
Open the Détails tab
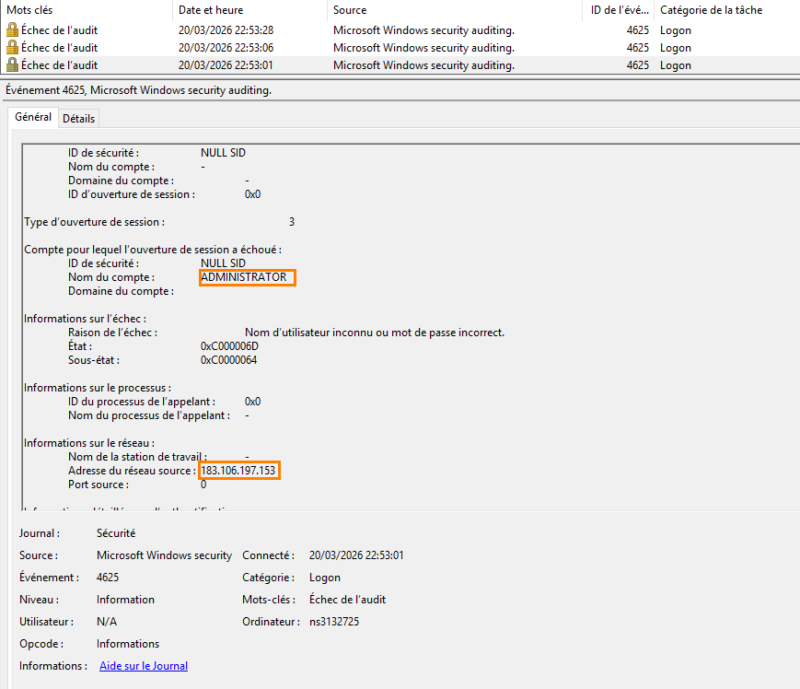(79, 118)
